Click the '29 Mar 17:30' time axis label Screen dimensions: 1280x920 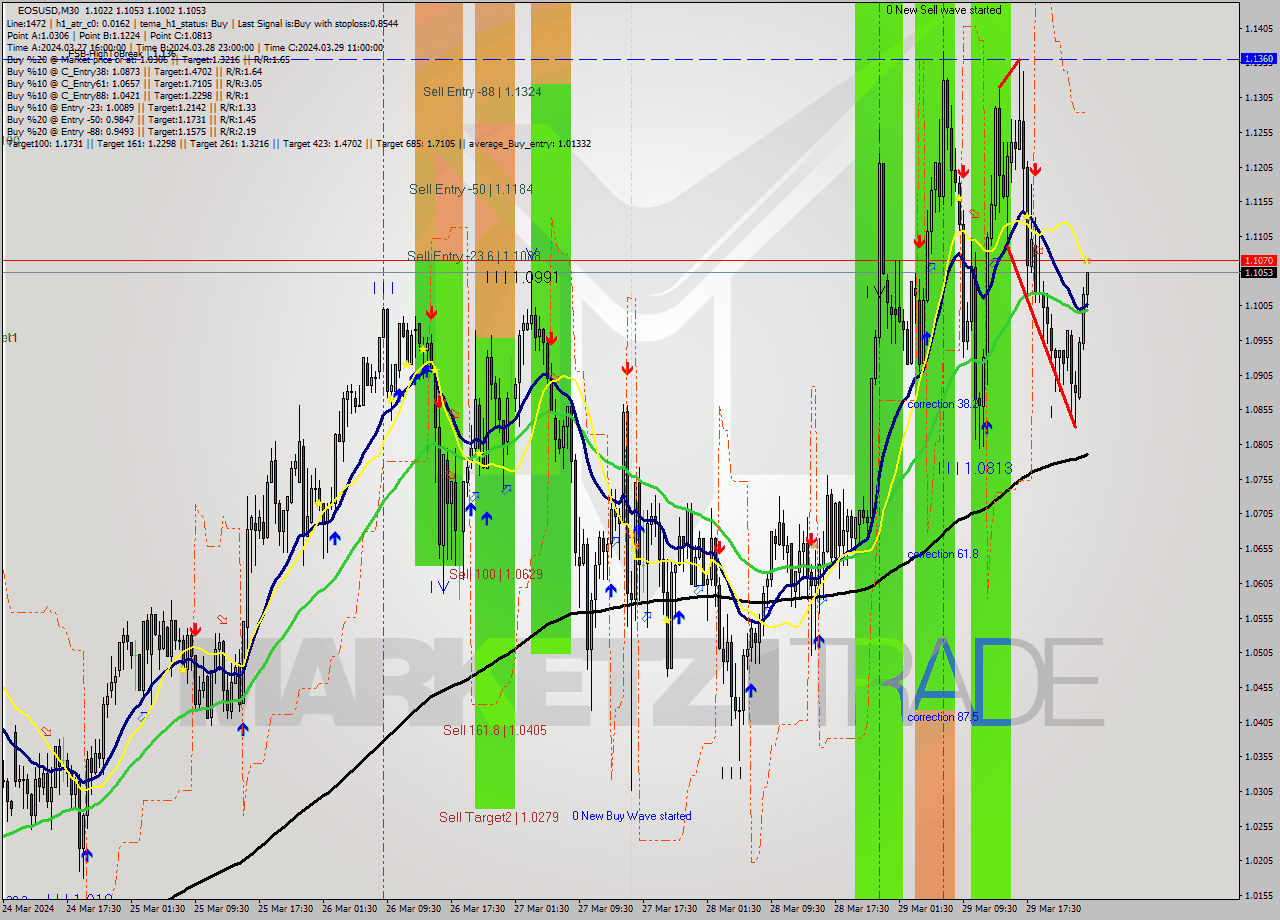(1055, 909)
